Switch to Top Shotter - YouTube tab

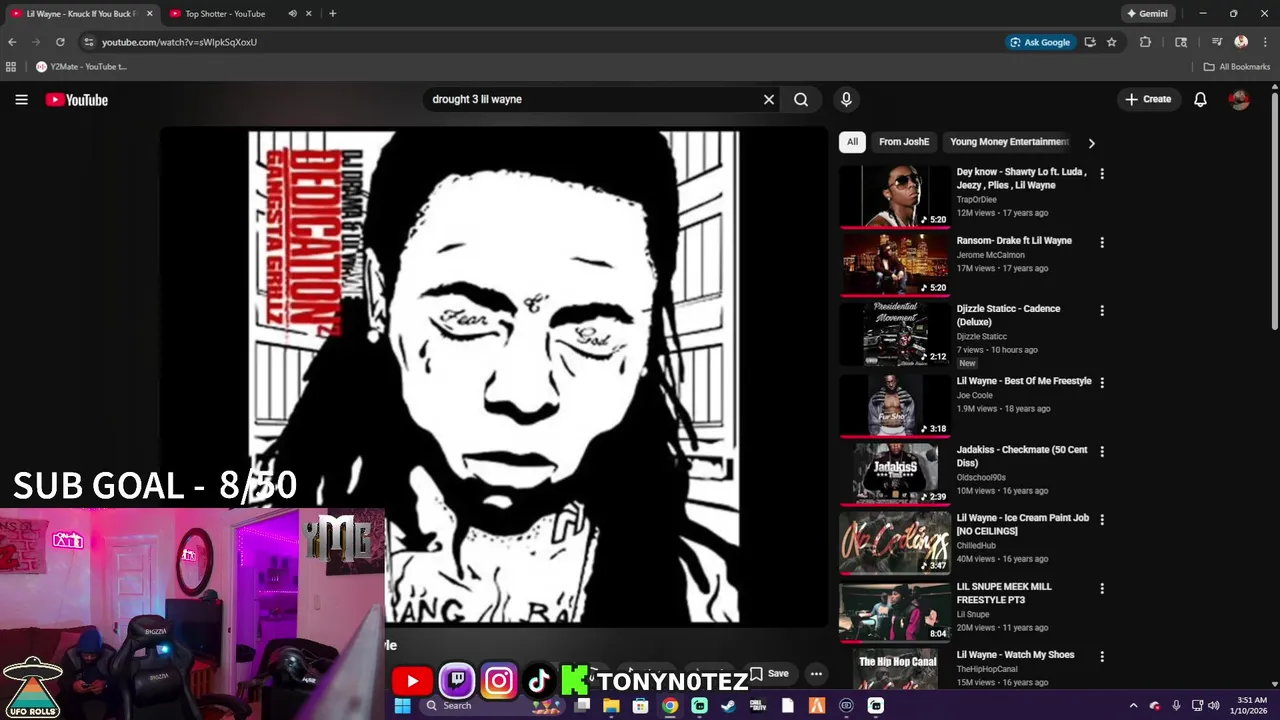225,14
